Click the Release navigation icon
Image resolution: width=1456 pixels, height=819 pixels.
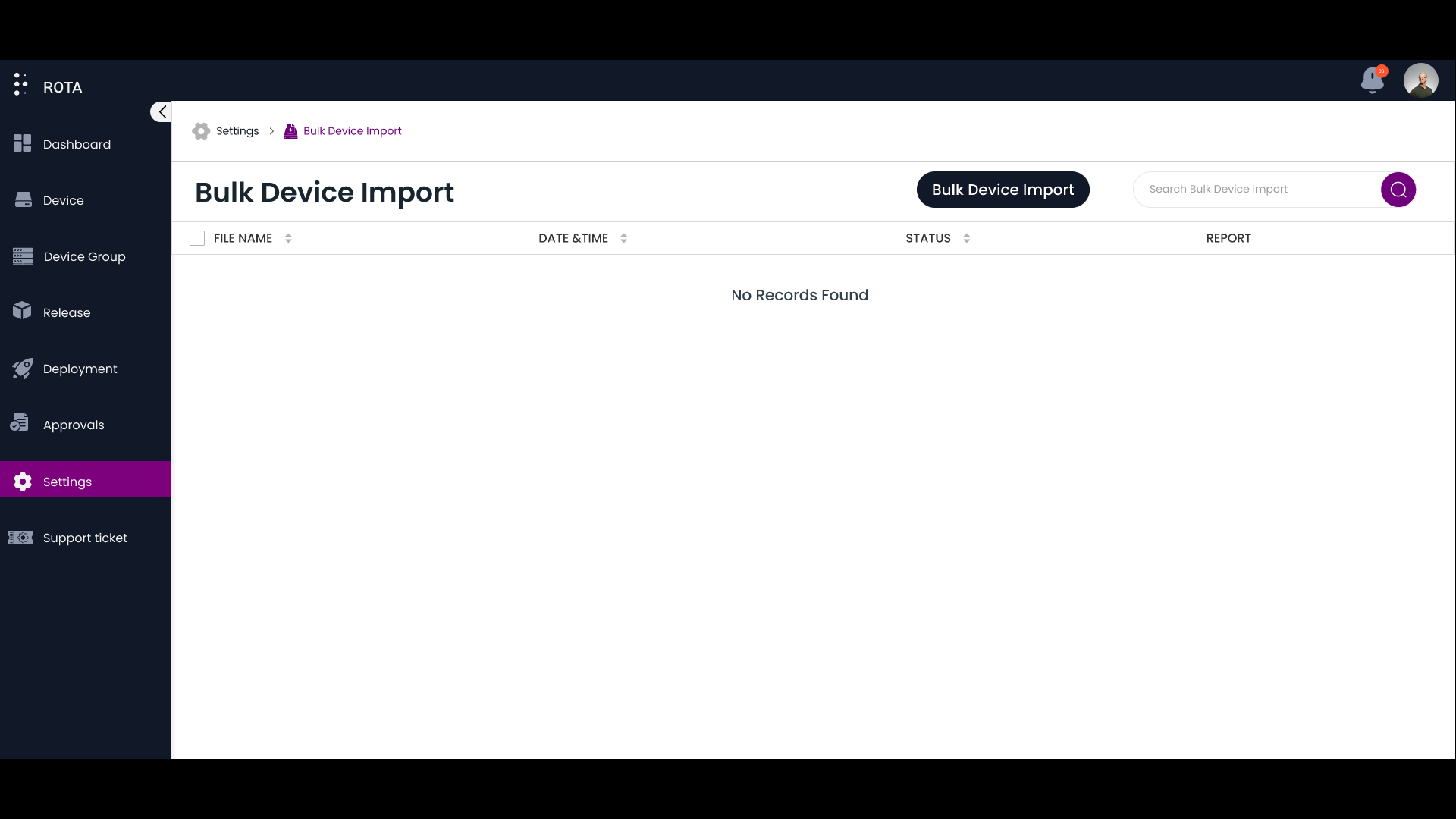(22, 311)
